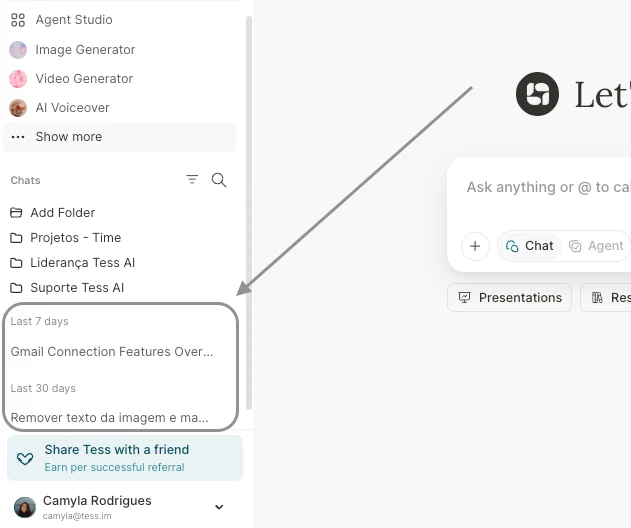Click Earn per successful referral text
Viewport: 631px width, 528px height.
tap(114, 467)
